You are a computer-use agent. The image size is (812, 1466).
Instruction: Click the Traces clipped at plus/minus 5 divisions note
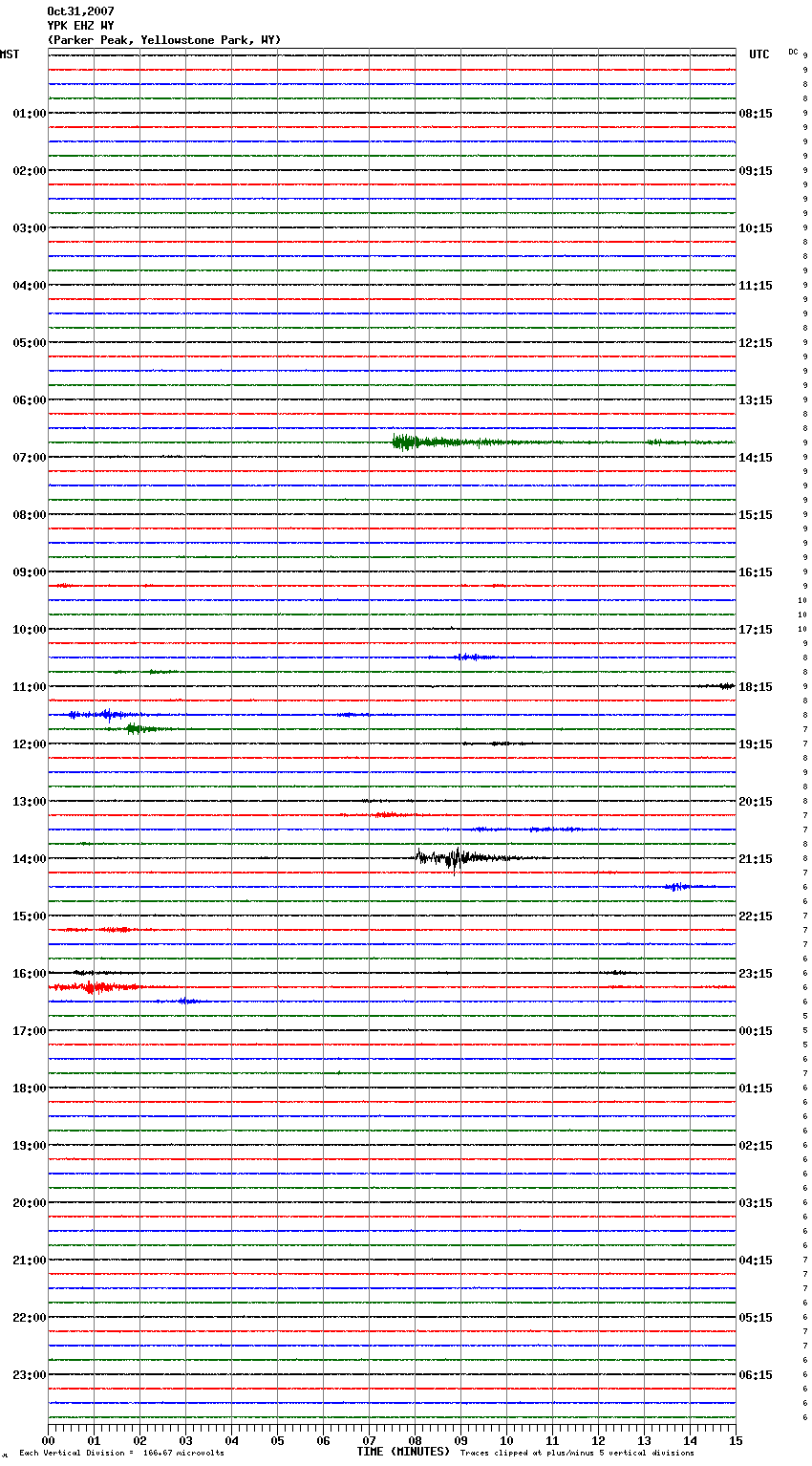[577, 1453]
